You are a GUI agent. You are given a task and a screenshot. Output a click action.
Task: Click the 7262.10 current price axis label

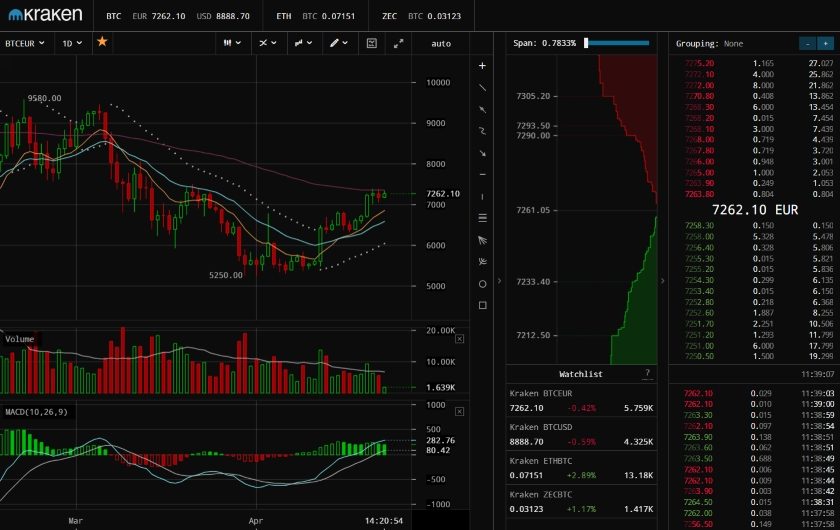click(x=443, y=194)
